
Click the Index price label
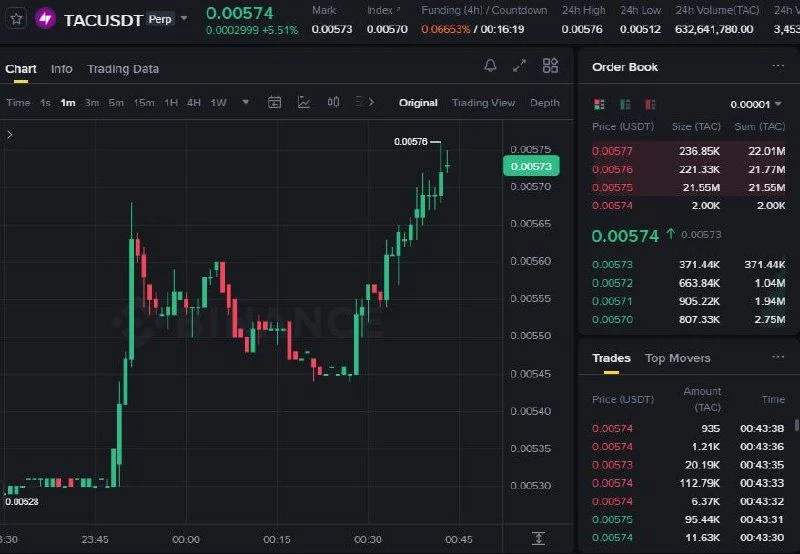[383, 10]
